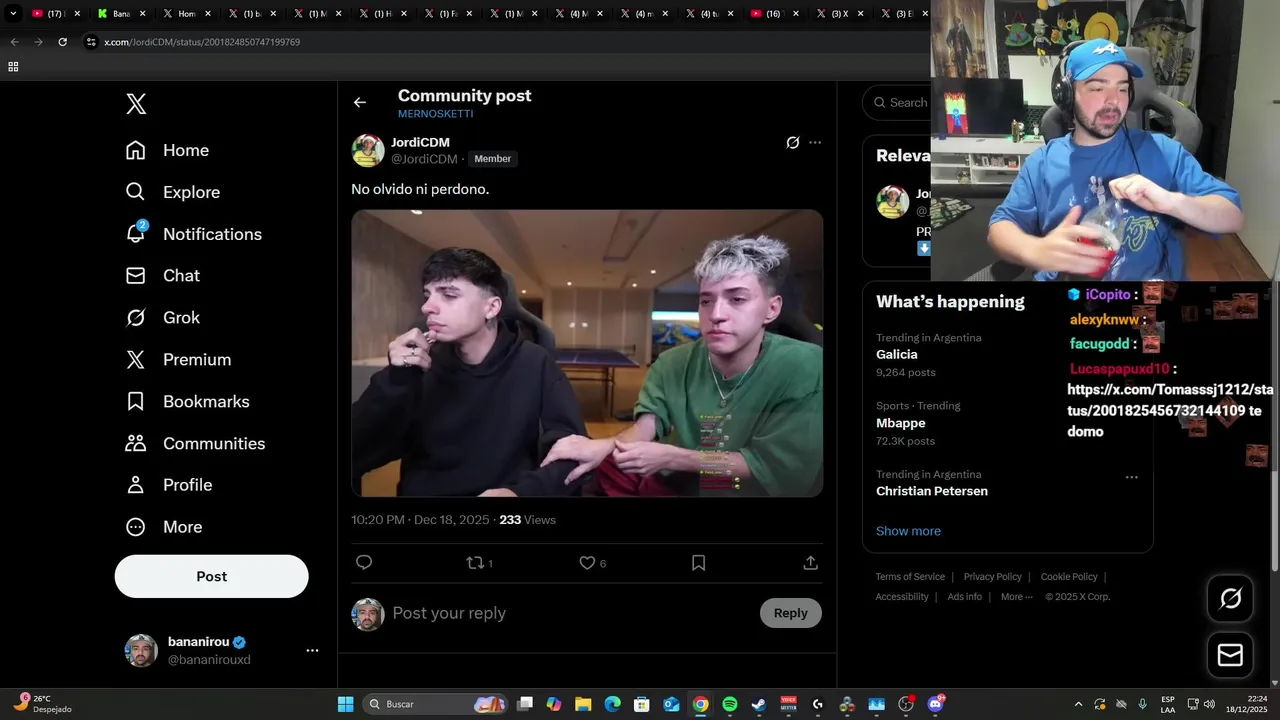
Task: Open Ads info footer link
Action: [x=964, y=597]
